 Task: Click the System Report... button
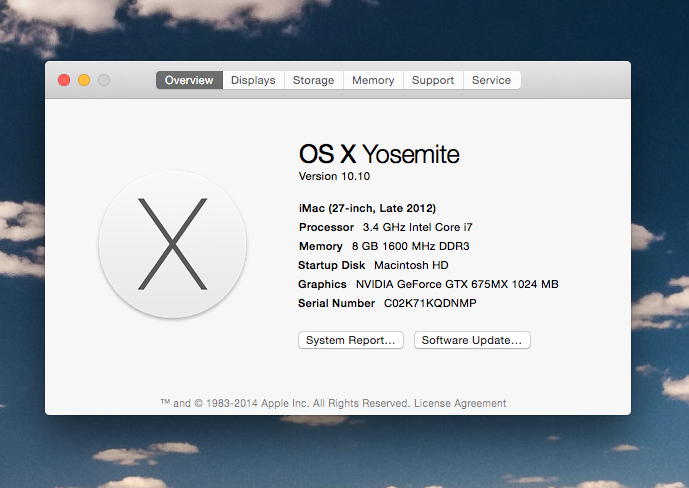(351, 340)
